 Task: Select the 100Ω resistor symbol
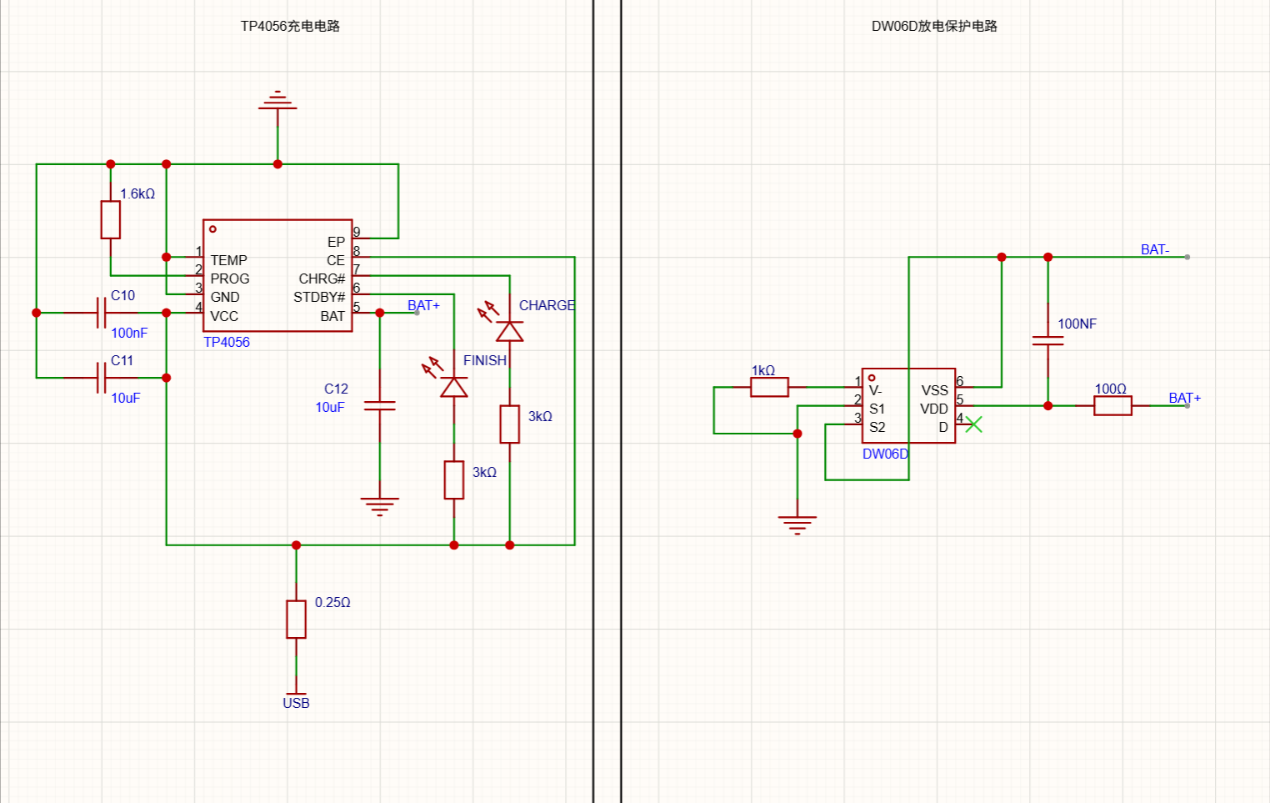click(1112, 405)
